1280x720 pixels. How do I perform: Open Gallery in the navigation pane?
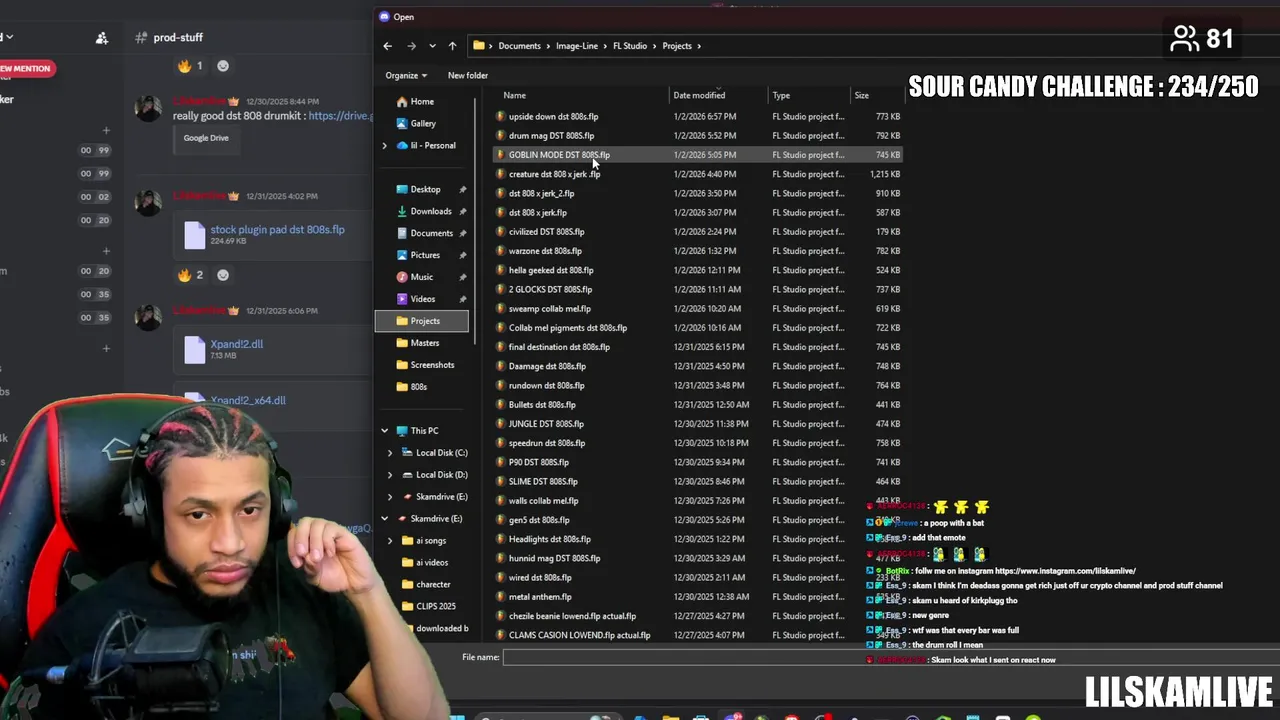(416, 123)
